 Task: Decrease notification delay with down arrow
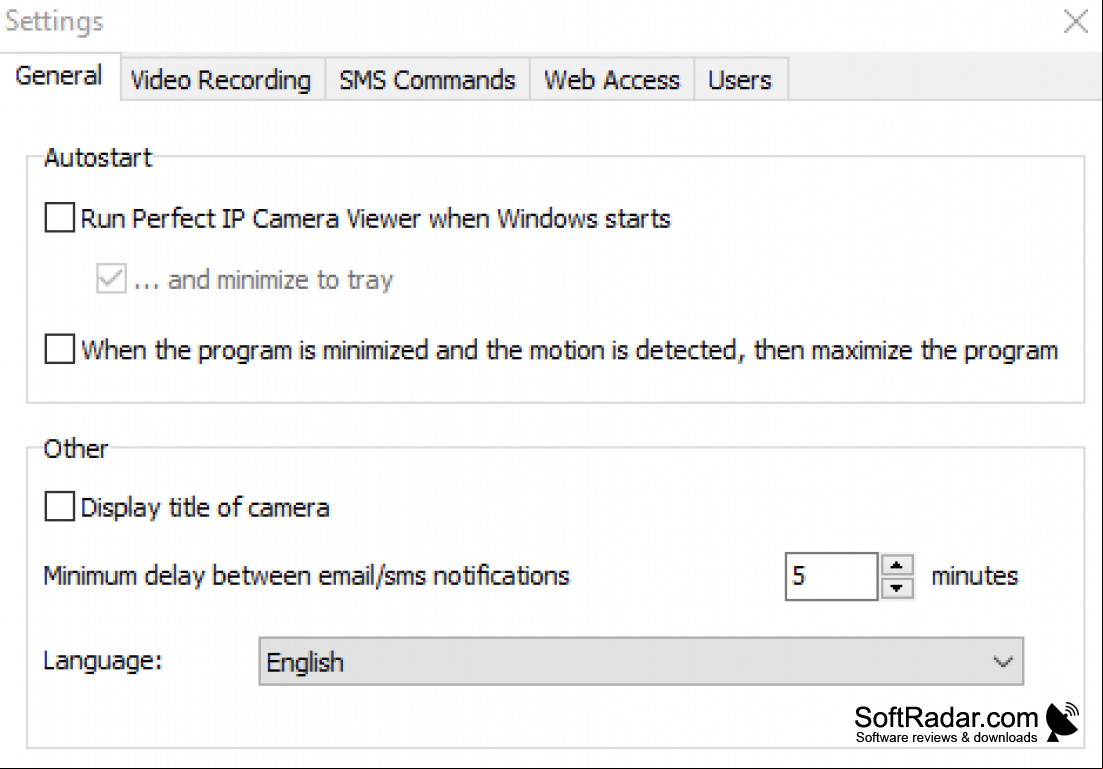(x=897, y=588)
